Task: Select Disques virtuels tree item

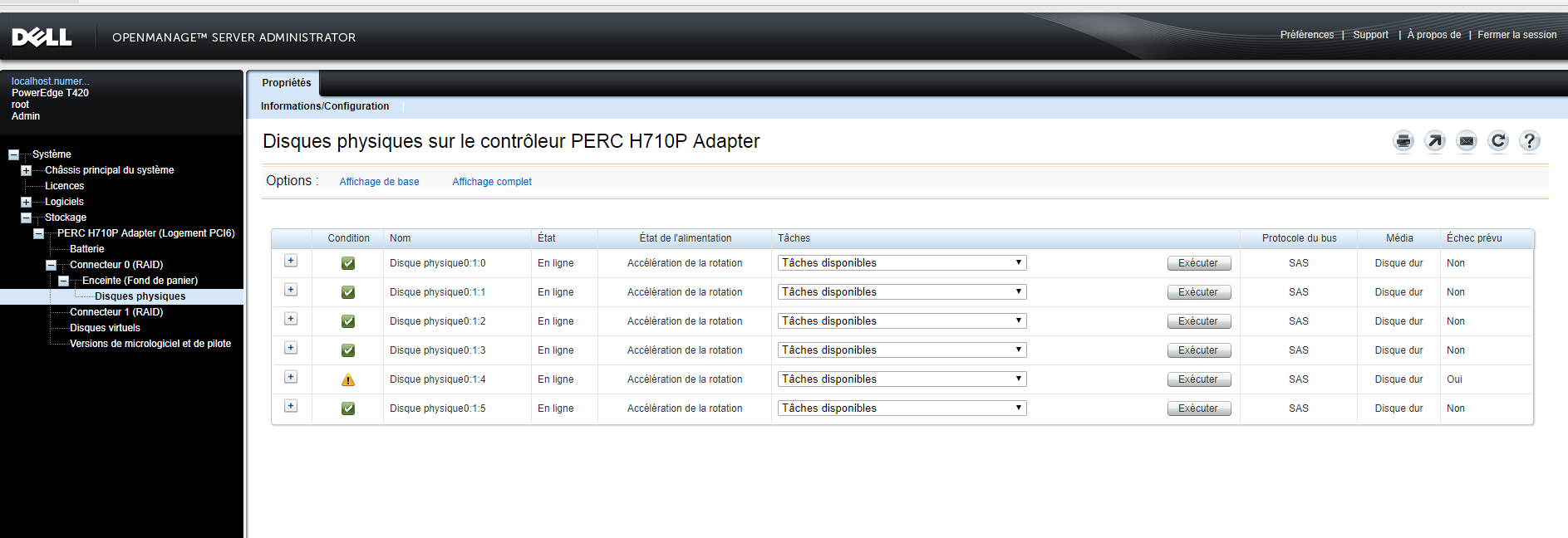Action: (x=105, y=328)
